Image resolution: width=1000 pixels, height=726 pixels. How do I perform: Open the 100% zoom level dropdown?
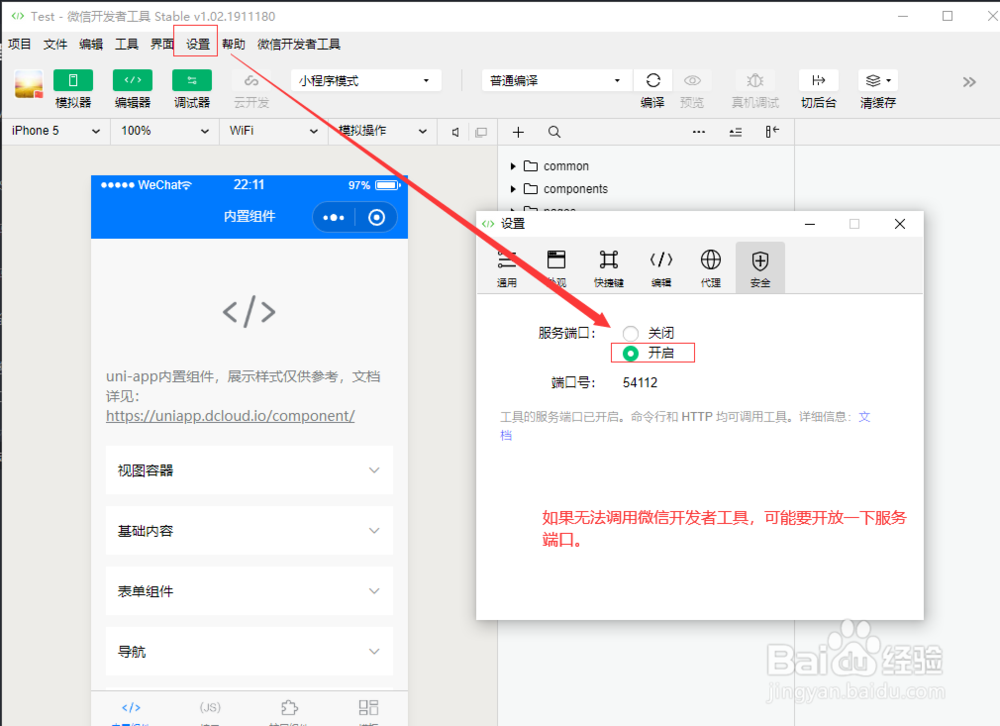click(x=164, y=131)
